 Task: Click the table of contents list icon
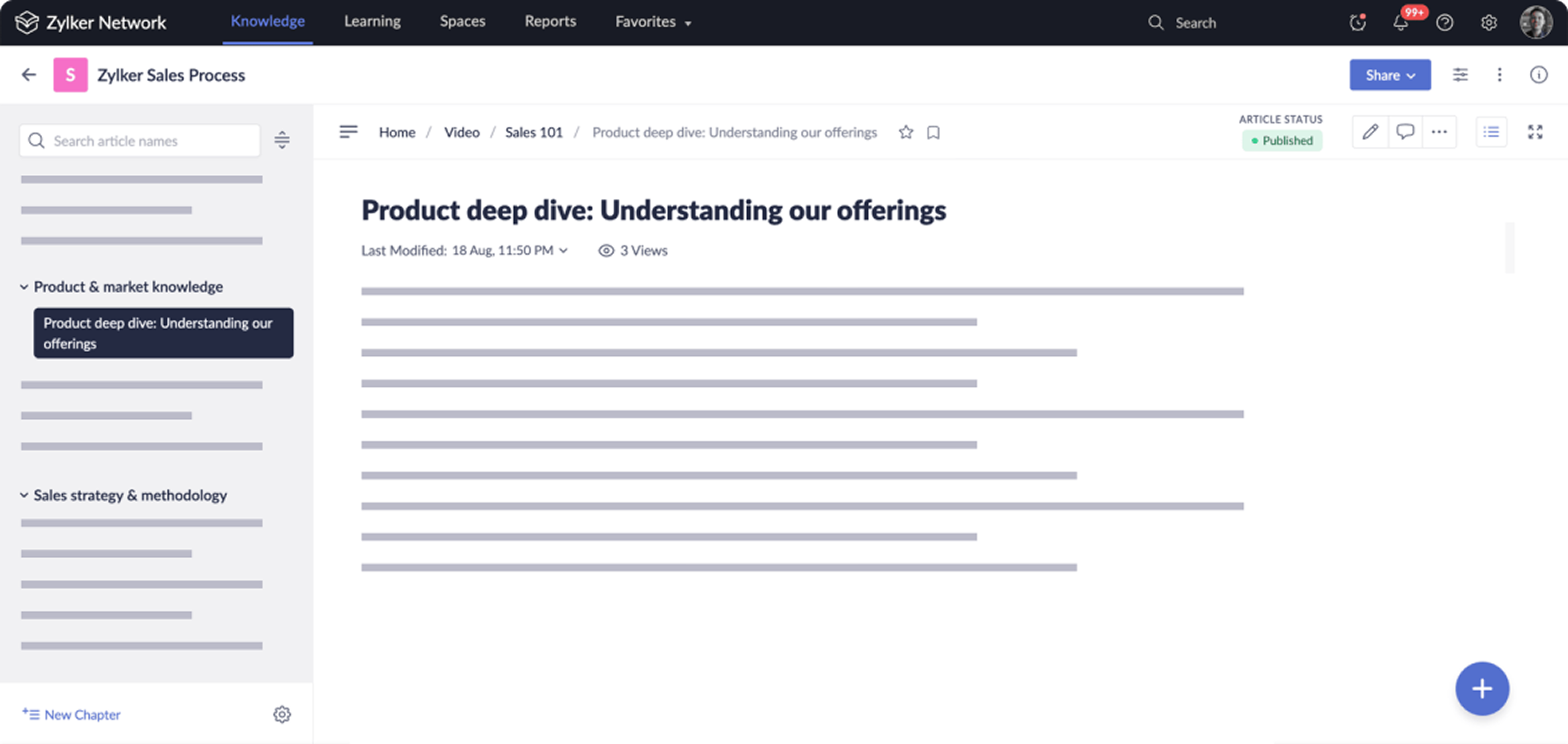click(x=1491, y=132)
